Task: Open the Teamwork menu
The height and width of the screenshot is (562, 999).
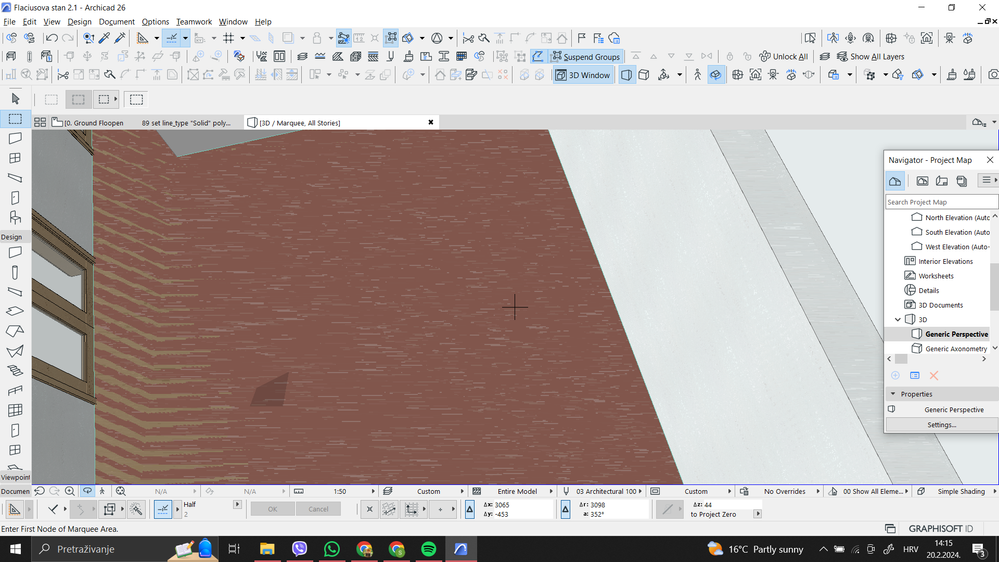Action: point(194,21)
